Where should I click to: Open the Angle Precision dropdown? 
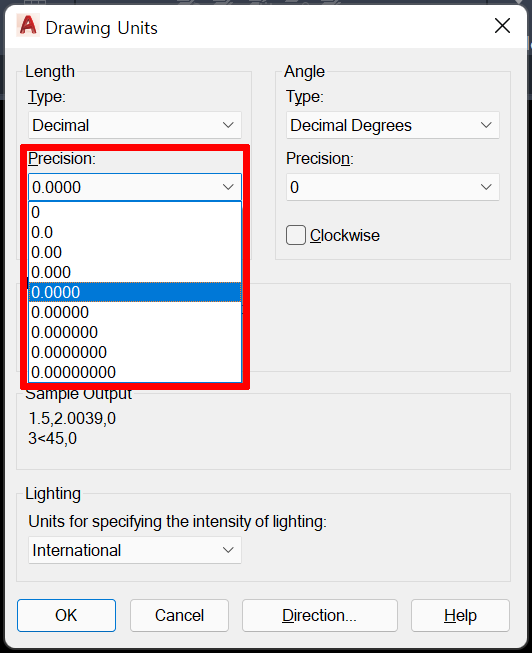pos(392,187)
